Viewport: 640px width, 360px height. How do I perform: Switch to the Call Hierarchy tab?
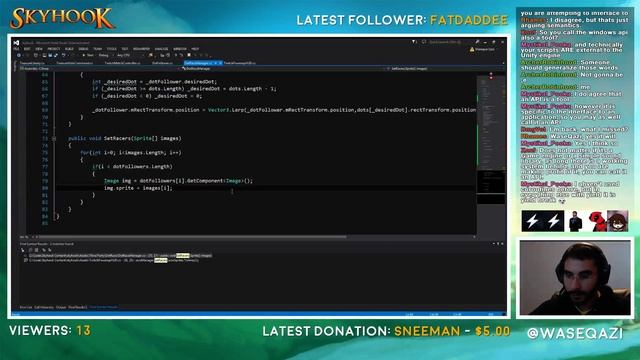tap(44, 307)
